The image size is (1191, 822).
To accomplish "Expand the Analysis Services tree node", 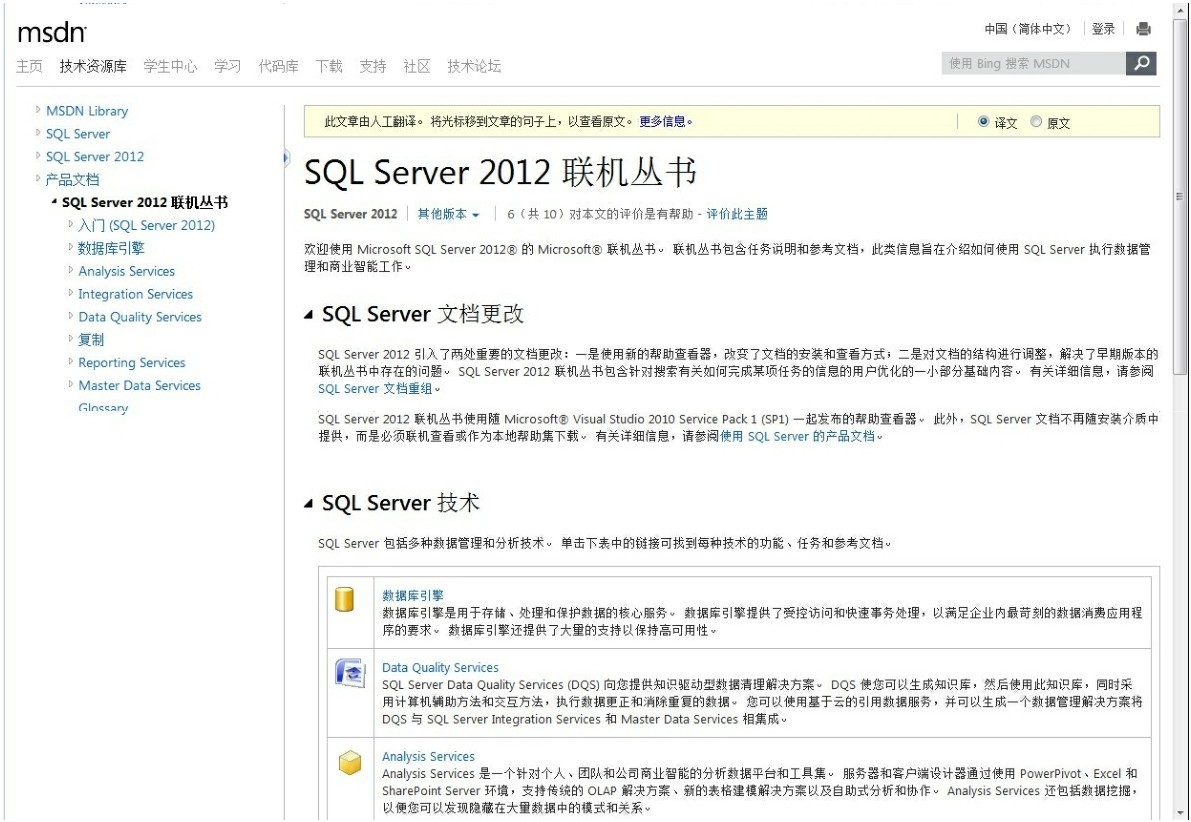I will tap(71, 270).
